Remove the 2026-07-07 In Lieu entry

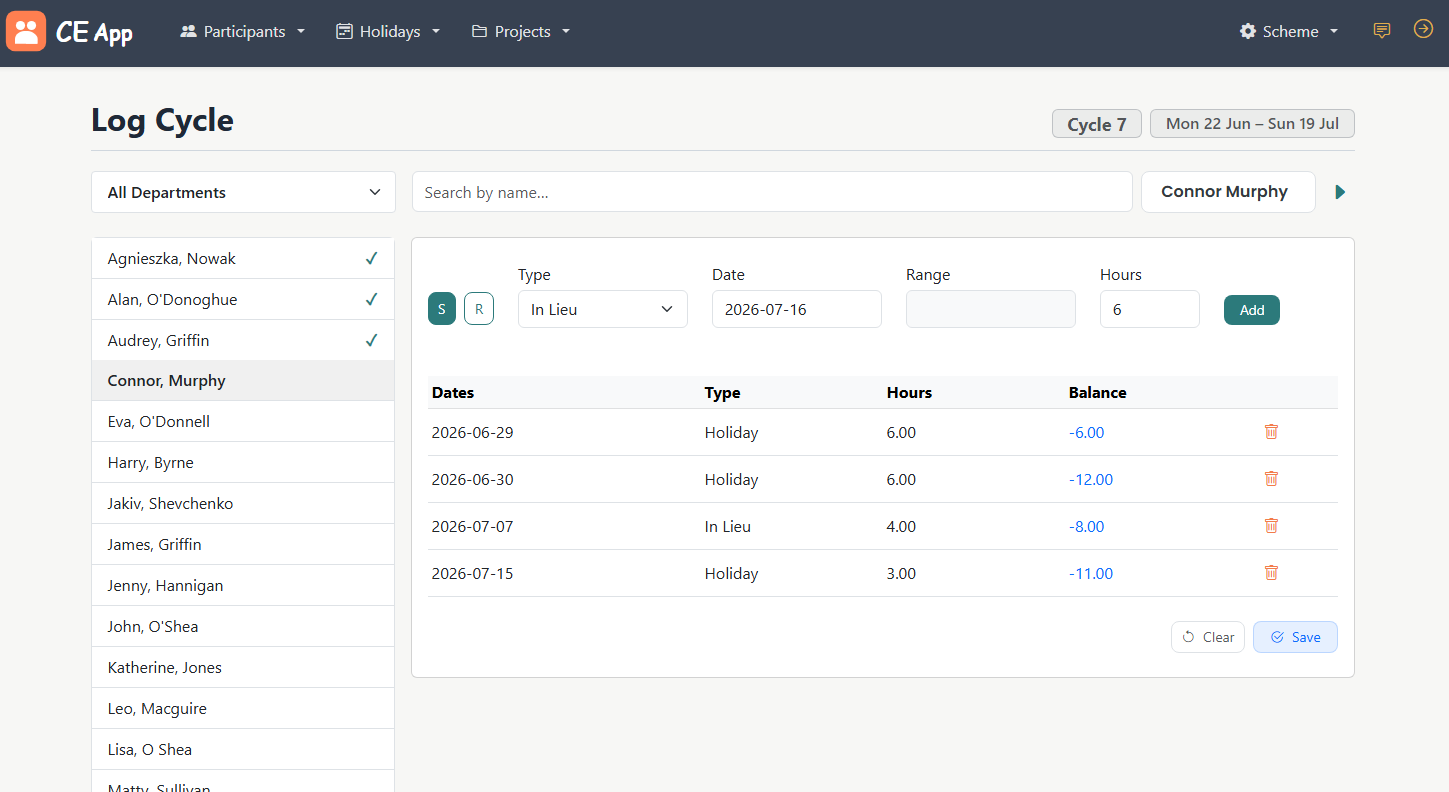(1271, 526)
